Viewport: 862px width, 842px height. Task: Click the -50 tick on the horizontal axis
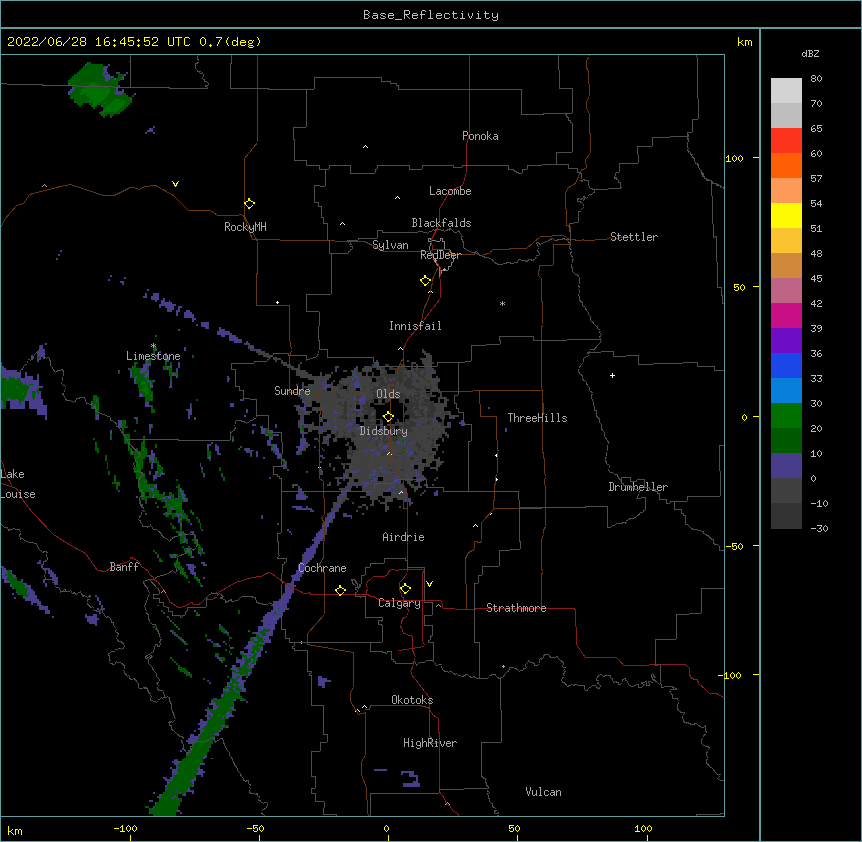coord(255,828)
